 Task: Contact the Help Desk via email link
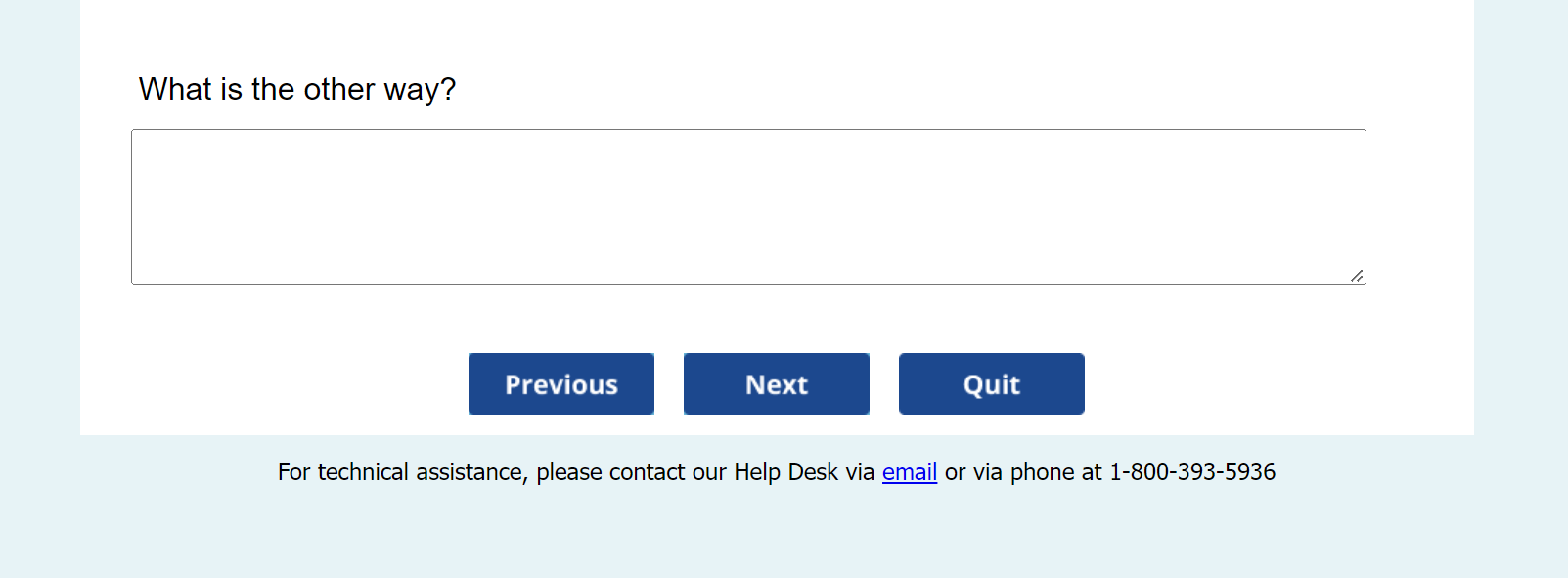pos(909,472)
